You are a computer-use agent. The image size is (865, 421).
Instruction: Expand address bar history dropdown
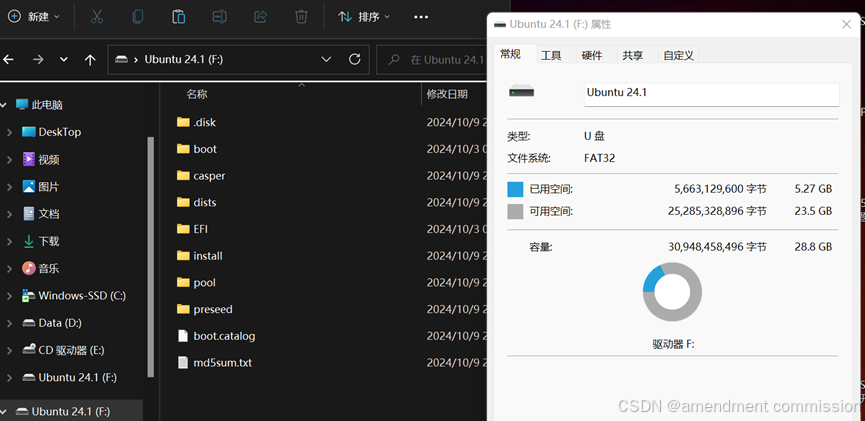[326, 59]
